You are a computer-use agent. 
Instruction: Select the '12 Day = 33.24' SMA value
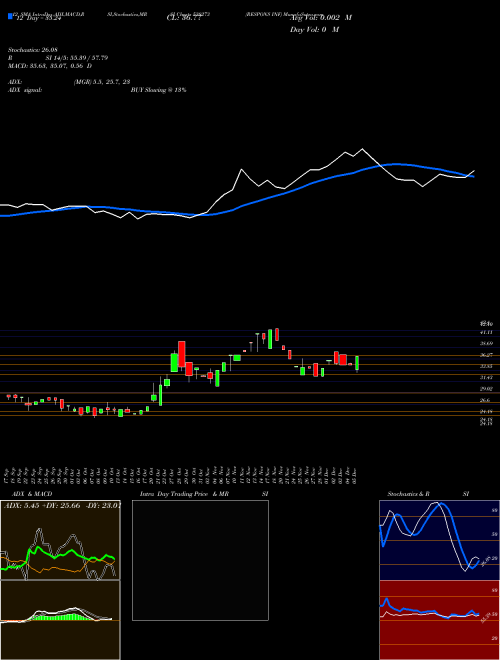[x=39, y=18]
